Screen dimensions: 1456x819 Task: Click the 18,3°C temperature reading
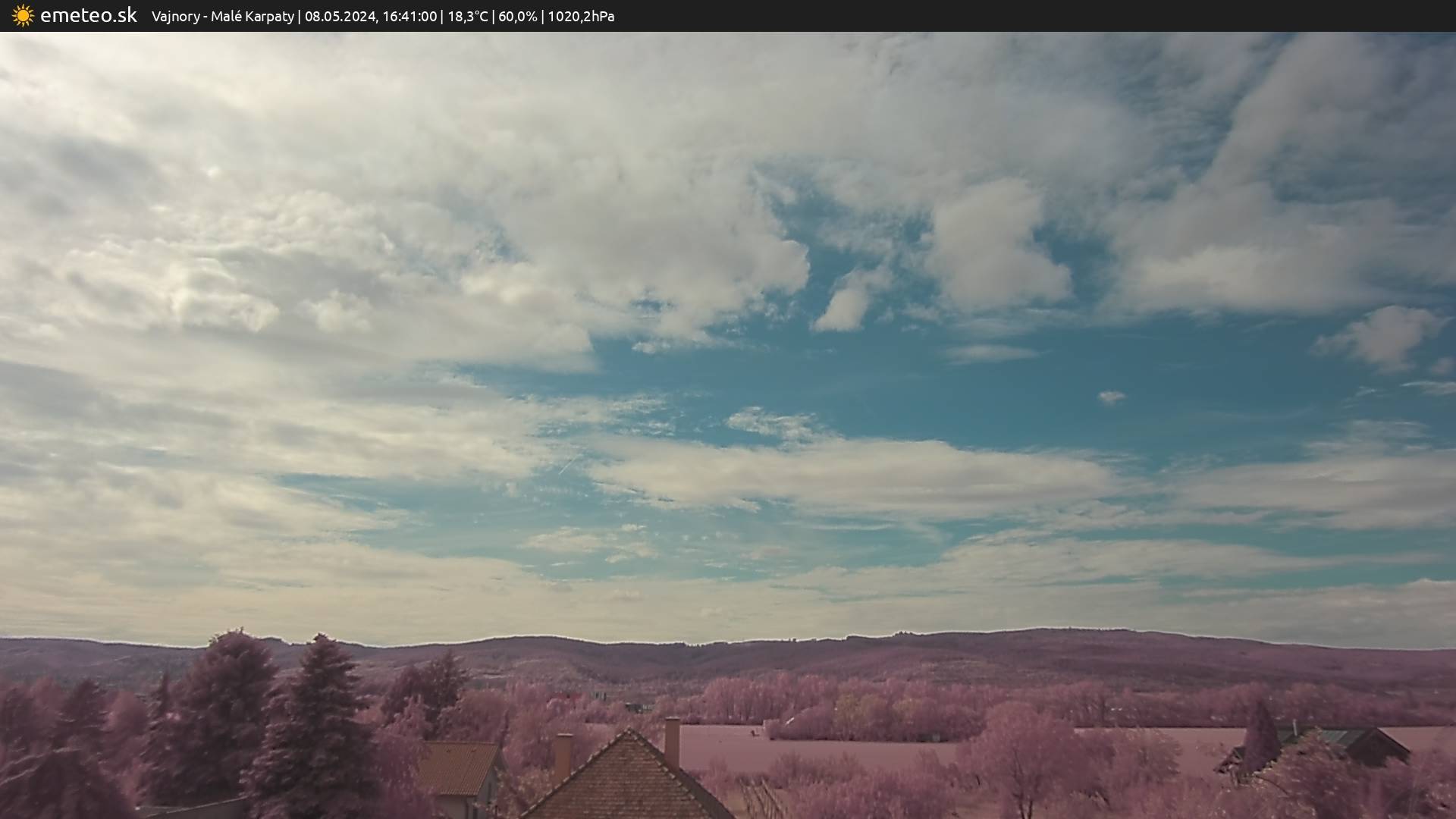467,17
